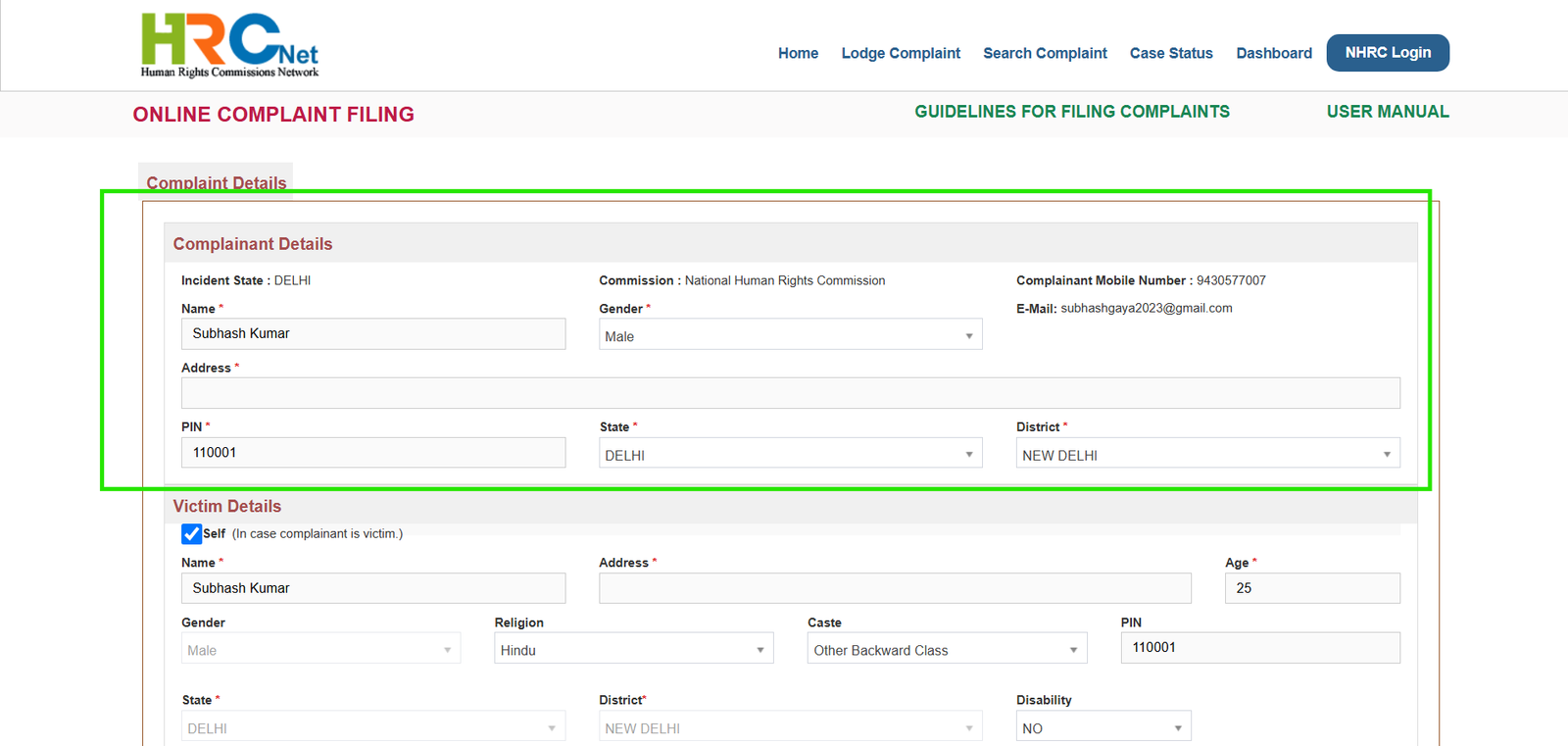Toggle the Self complainant-is-victim checkbox
Screen dimensions: 1568x746
191,534
